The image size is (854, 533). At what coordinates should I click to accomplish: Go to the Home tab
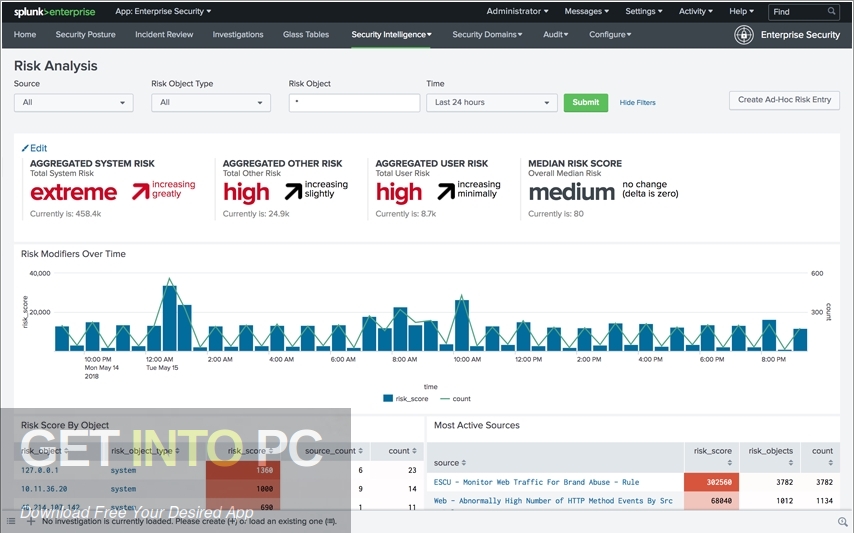pos(25,34)
